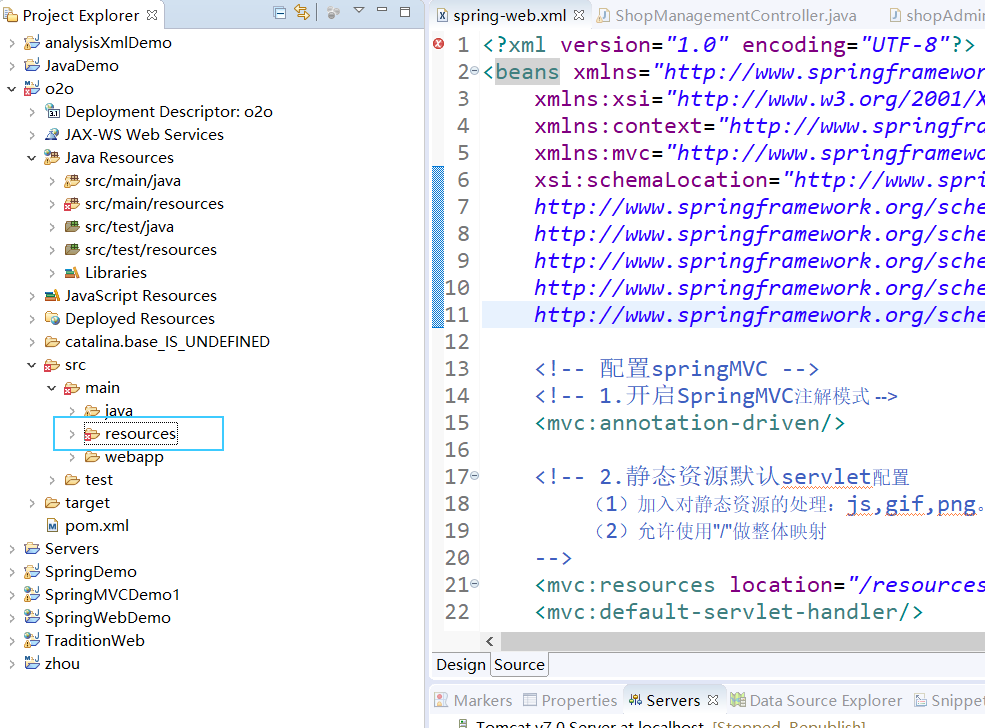Click the zhou project icon

31,663
